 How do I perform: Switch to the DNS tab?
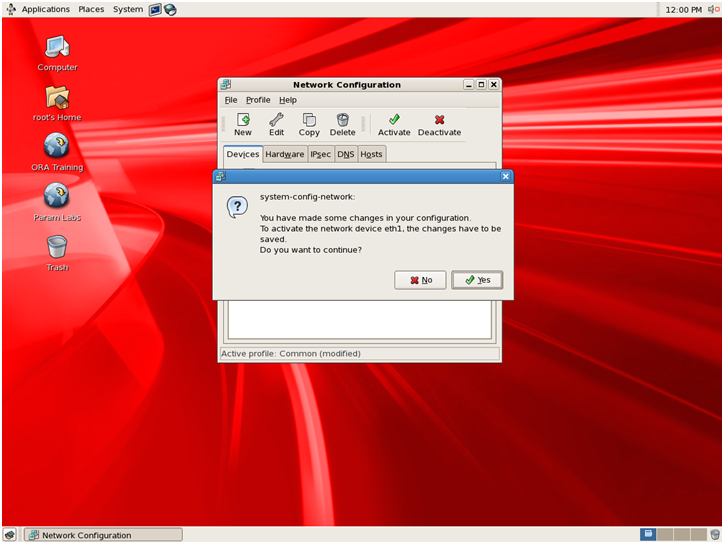coord(345,154)
